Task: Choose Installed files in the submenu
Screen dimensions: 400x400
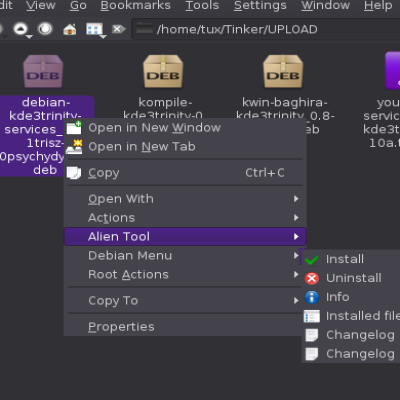Action: pos(351,316)
